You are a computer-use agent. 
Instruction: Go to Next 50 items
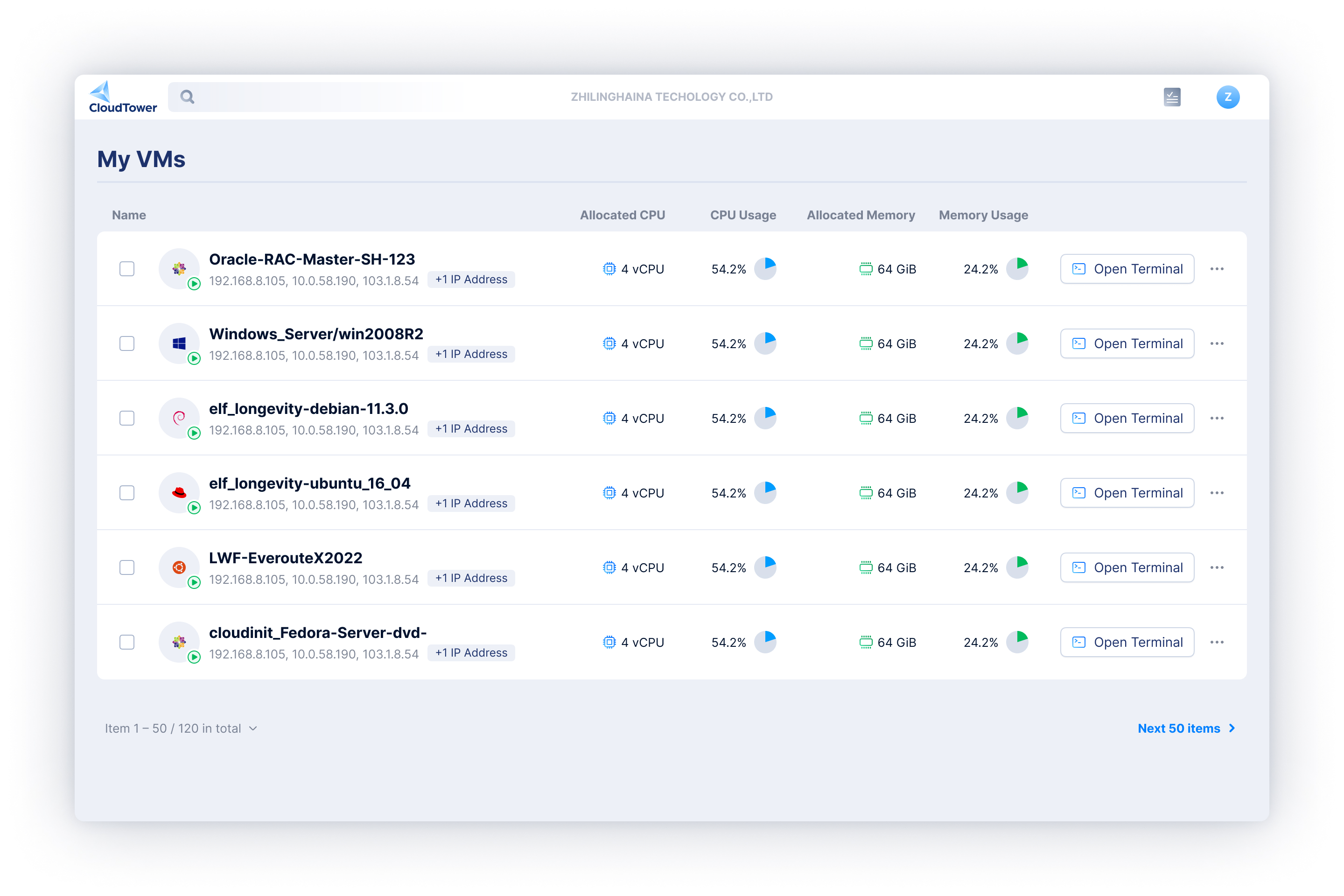coord(1187,728)
